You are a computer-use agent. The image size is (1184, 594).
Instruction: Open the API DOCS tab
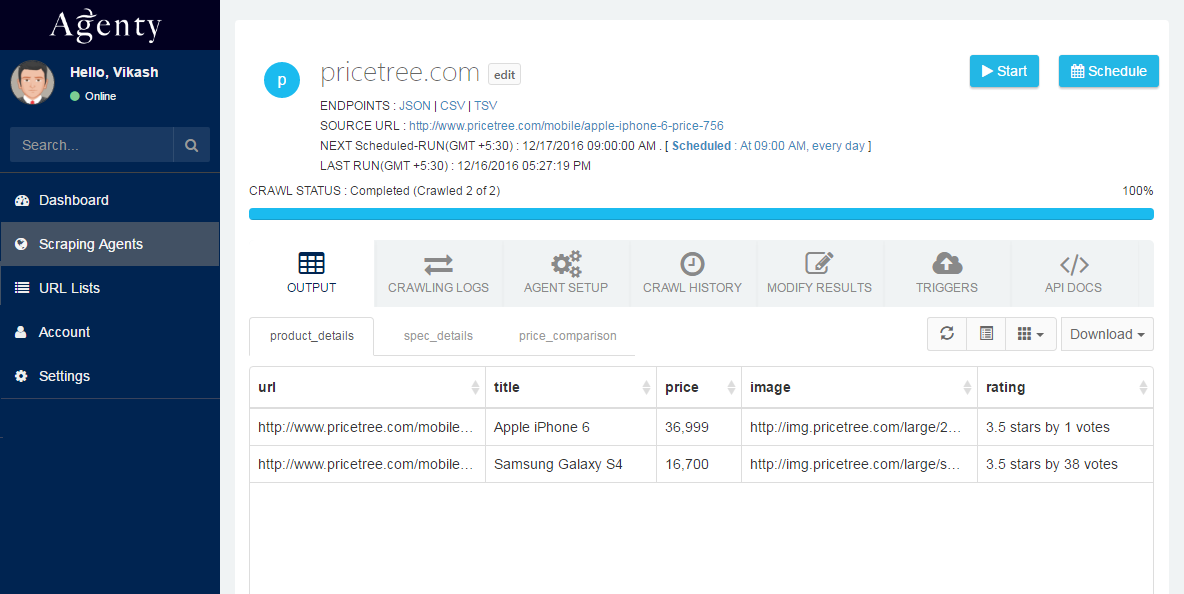(1074, 273)
